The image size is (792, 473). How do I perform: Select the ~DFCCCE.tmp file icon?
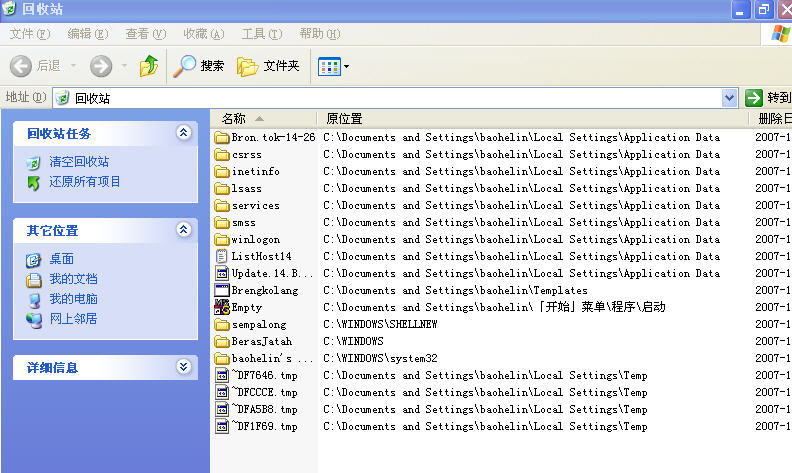click(222, 393)
